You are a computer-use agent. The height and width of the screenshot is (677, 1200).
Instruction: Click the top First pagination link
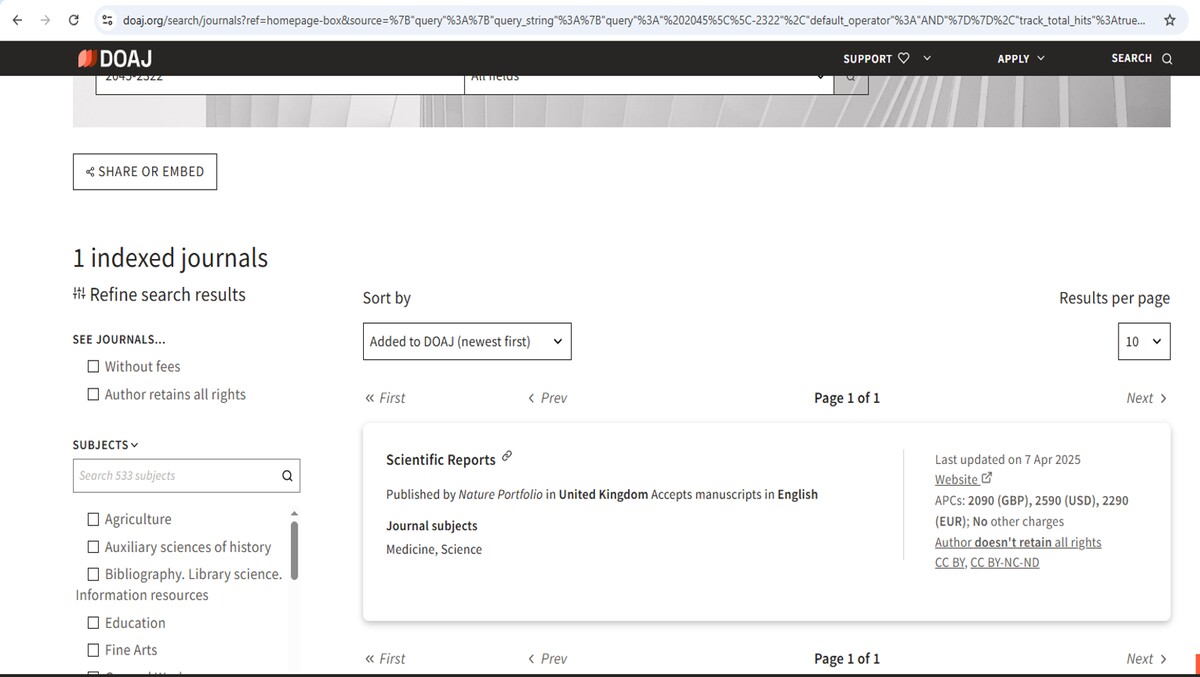[385, 398]
